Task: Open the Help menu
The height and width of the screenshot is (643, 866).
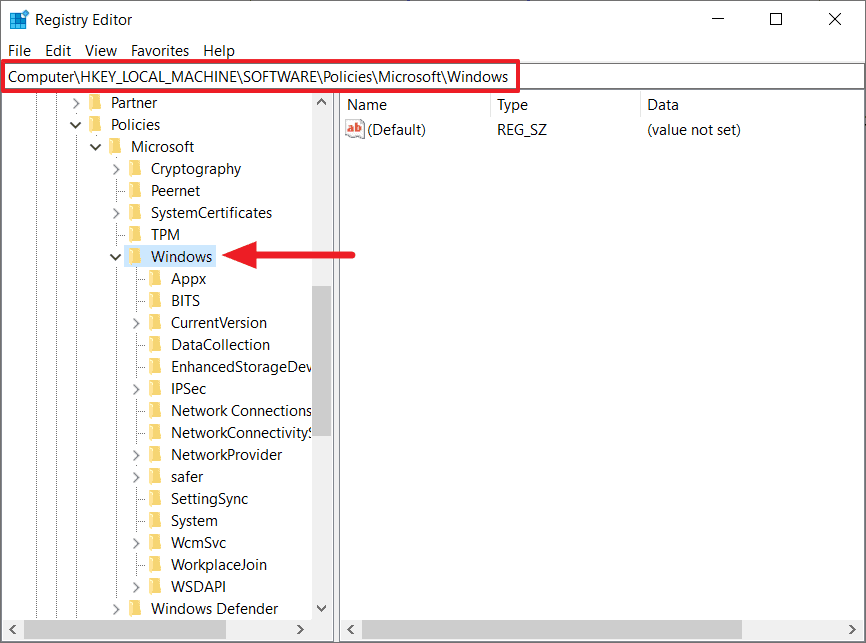Action: tap(219, 51)
